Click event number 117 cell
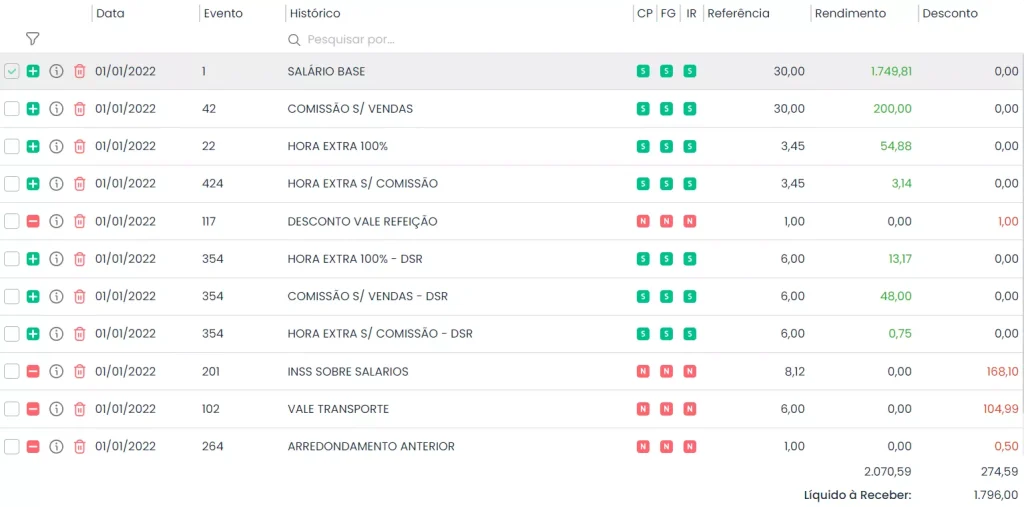The height and width of the screenshot is (507, 1024). pos(210,221)
